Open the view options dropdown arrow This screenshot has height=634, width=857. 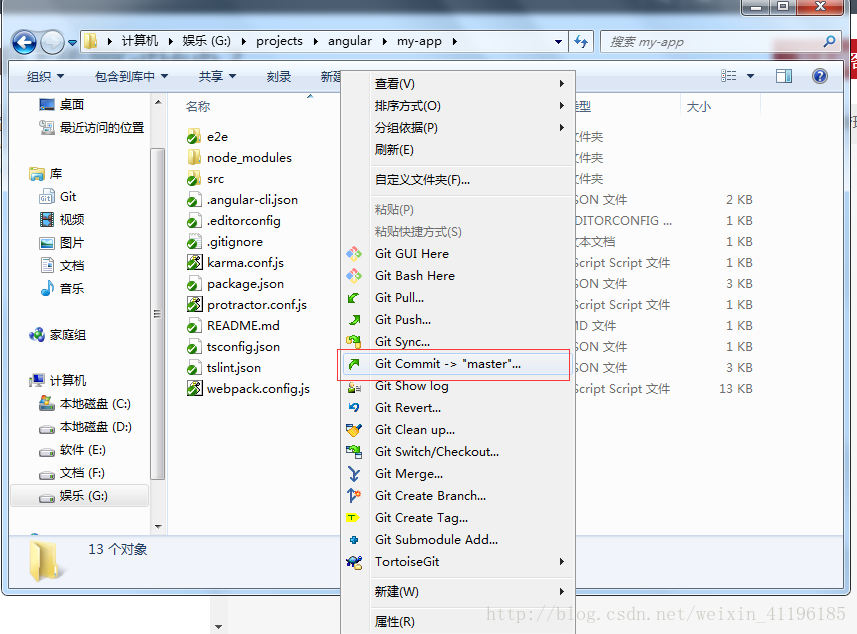tap(750, 76)
